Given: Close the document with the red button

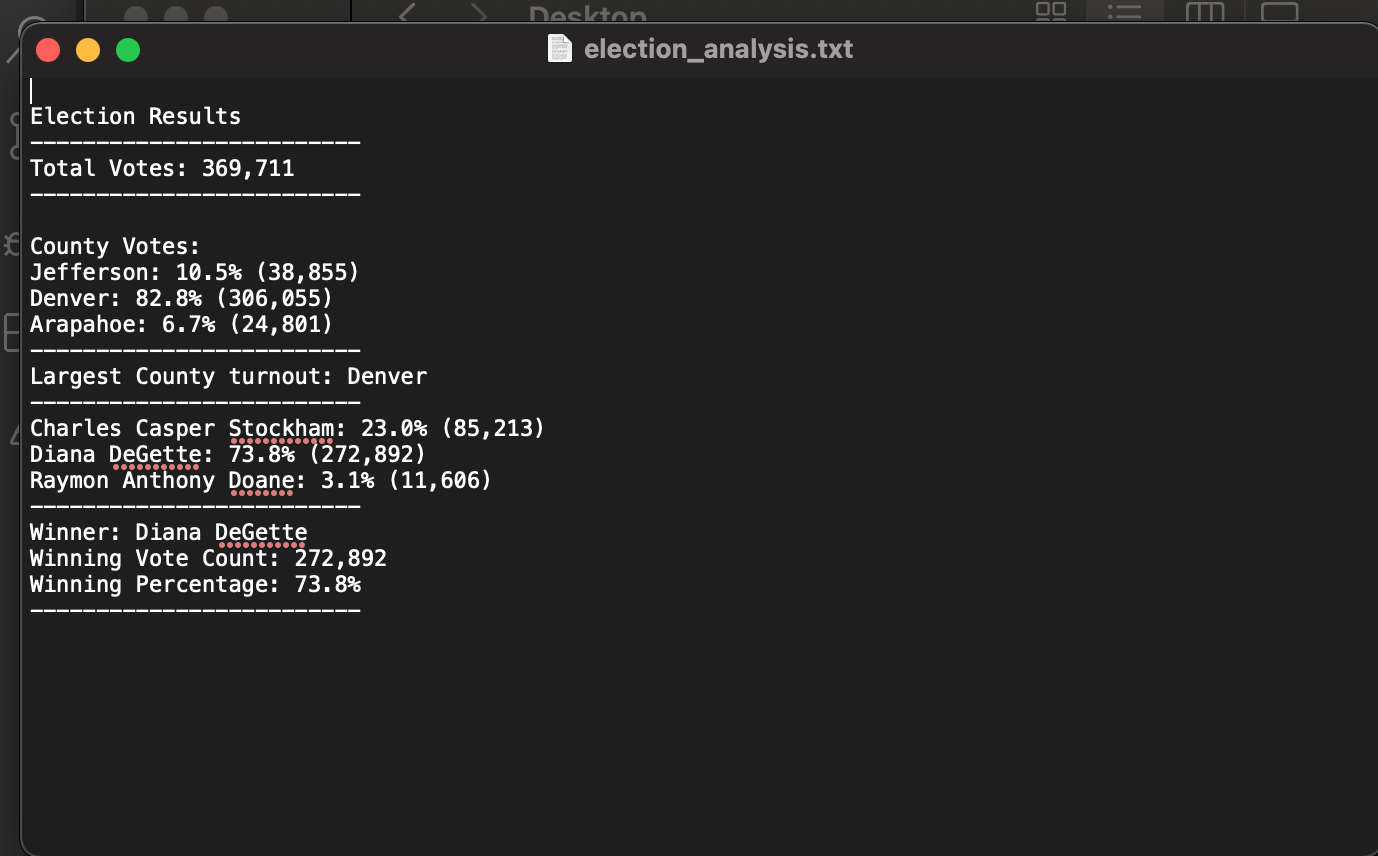Looking at the screenshot, I should [47, 49].
